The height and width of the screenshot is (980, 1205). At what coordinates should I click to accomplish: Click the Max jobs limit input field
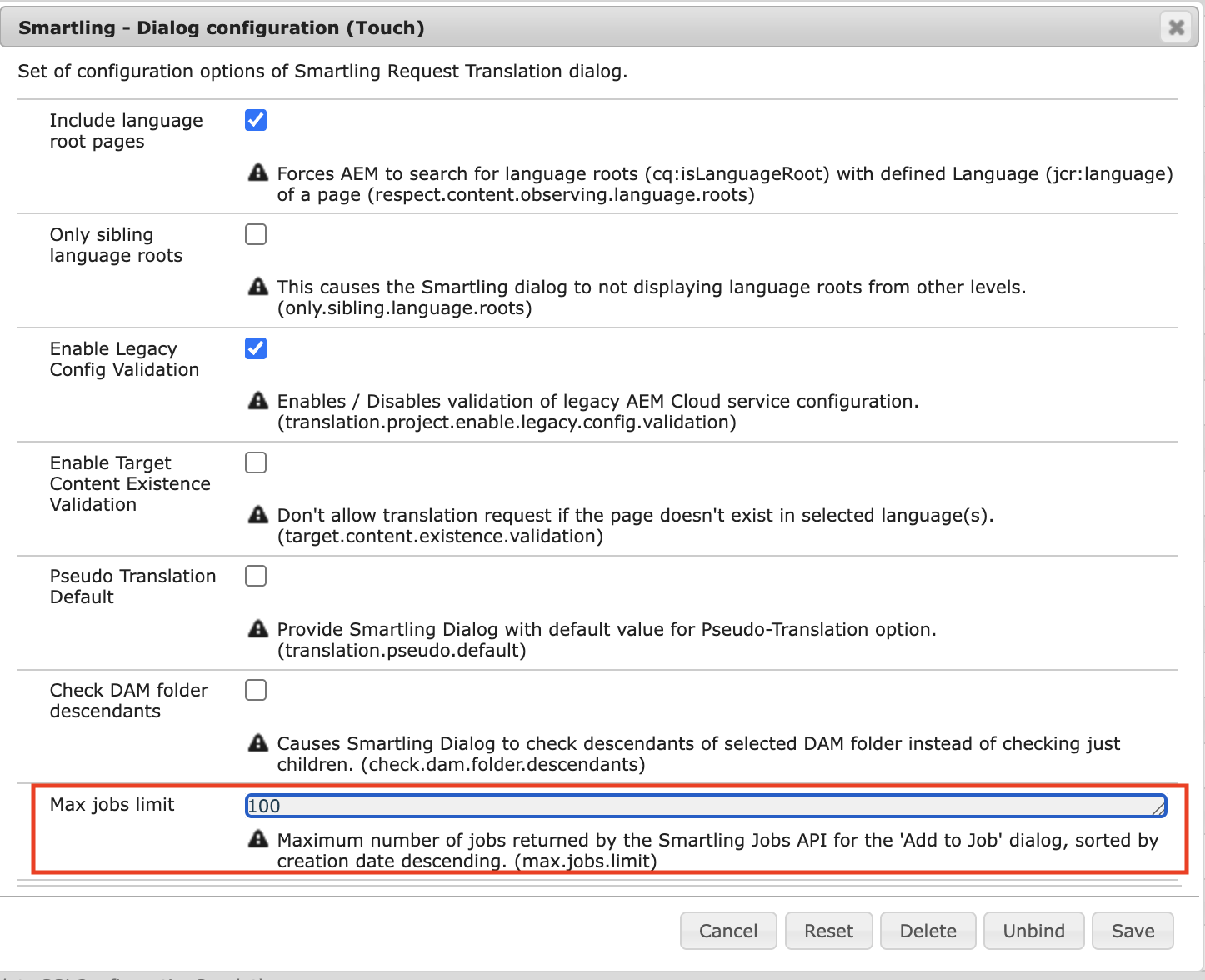705,806
